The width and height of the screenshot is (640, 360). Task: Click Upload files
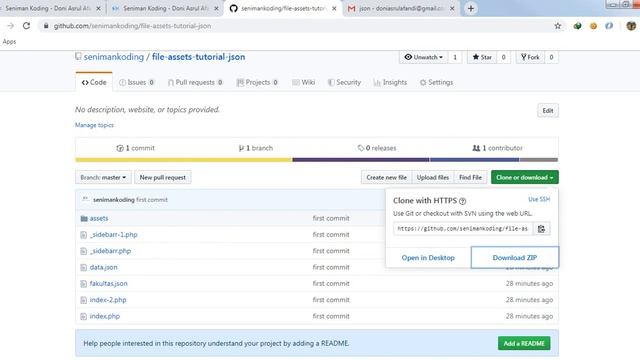(x=433, y=177)
